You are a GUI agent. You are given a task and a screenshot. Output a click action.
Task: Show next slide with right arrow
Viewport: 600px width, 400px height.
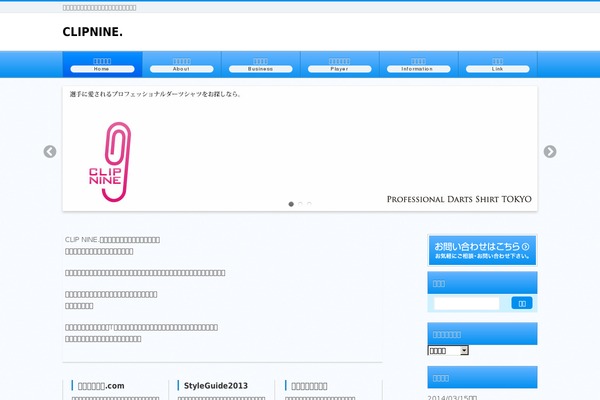(x=550, y=152)
